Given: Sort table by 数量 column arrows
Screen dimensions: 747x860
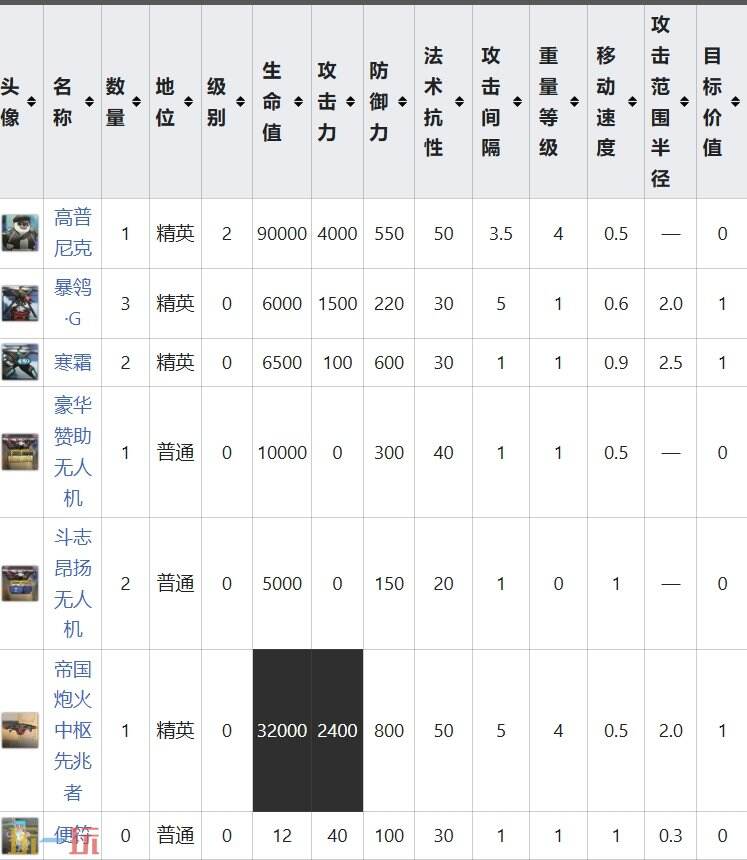Looking at the screenshot, I should 137,101.
